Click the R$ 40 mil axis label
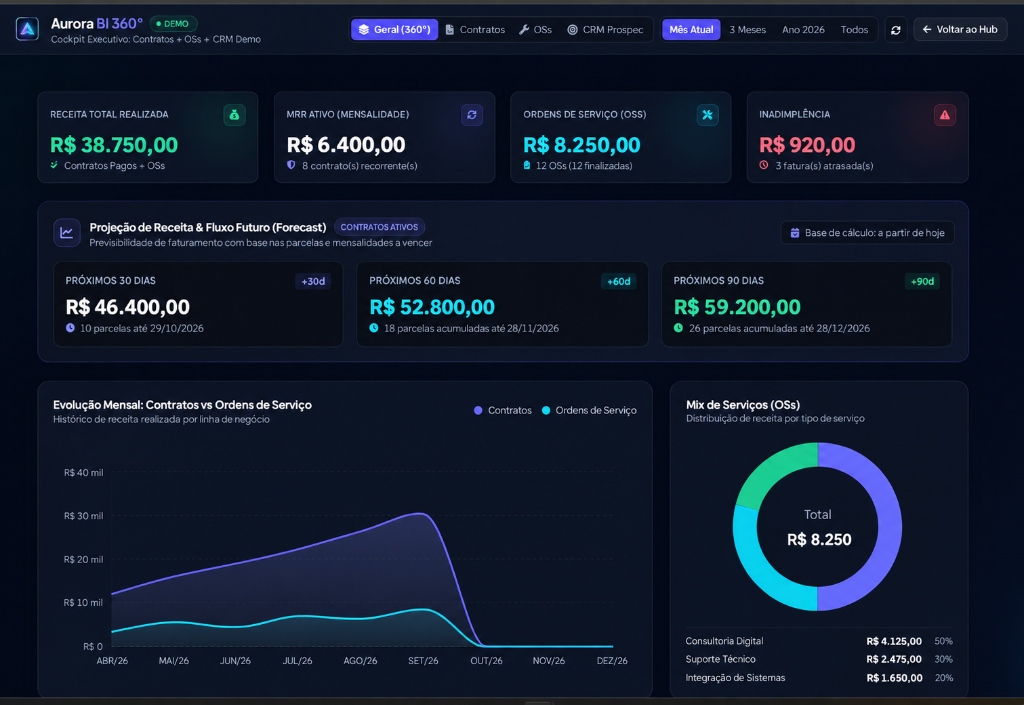 tap(84, 473)
